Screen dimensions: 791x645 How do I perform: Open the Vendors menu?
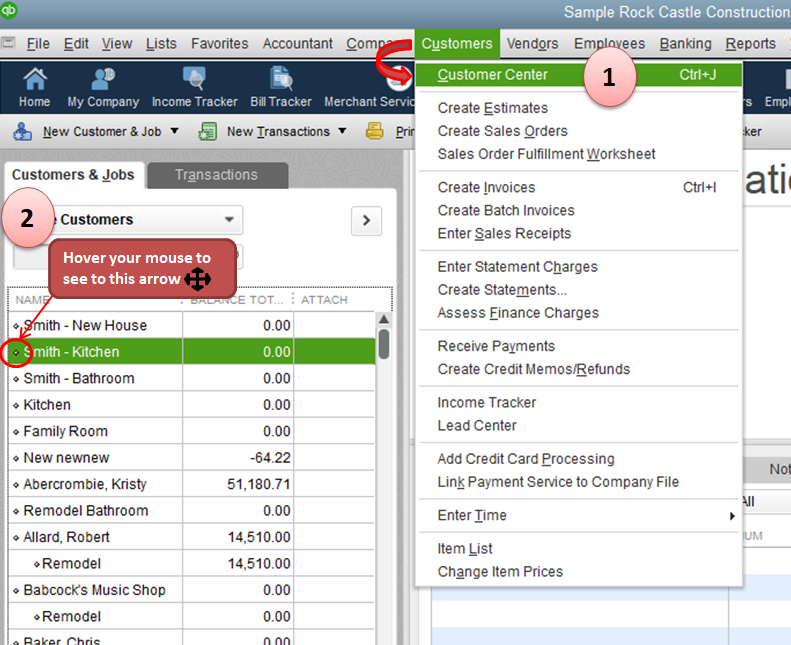coord(532,44)
